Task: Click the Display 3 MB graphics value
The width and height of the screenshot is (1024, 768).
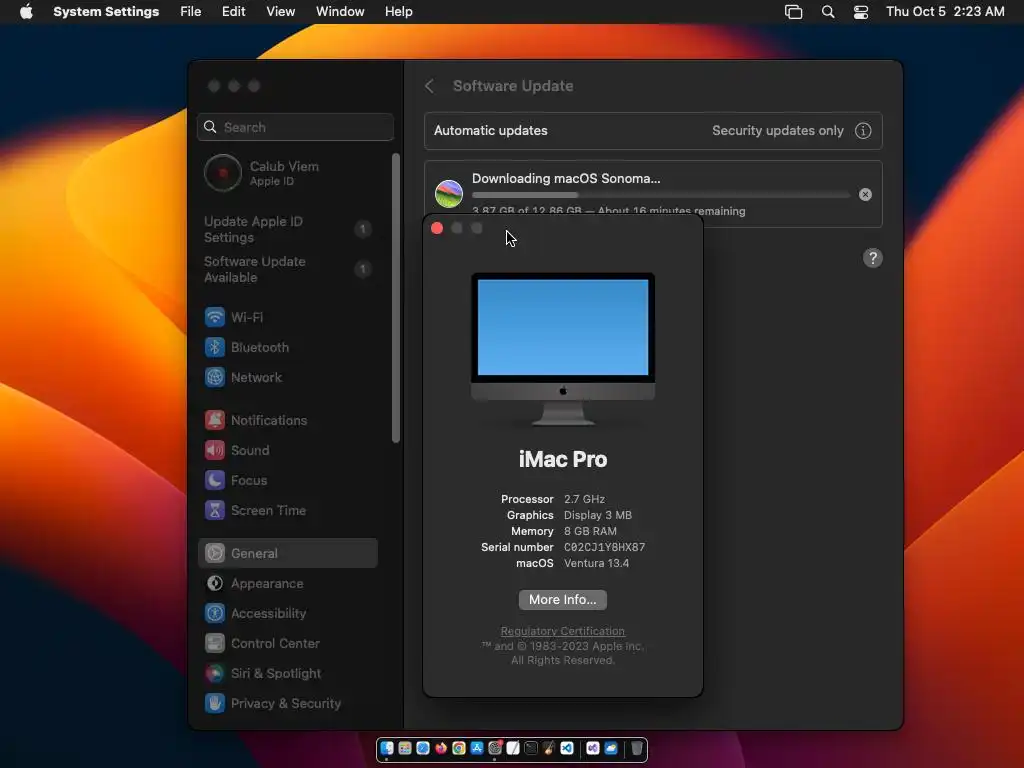Action: tap(598, 515)
